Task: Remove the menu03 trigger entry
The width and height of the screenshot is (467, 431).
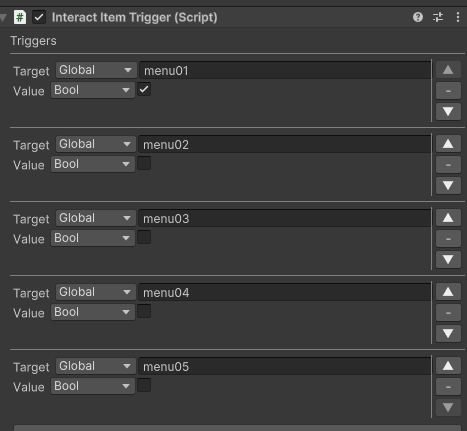Action: pos(448,238)
